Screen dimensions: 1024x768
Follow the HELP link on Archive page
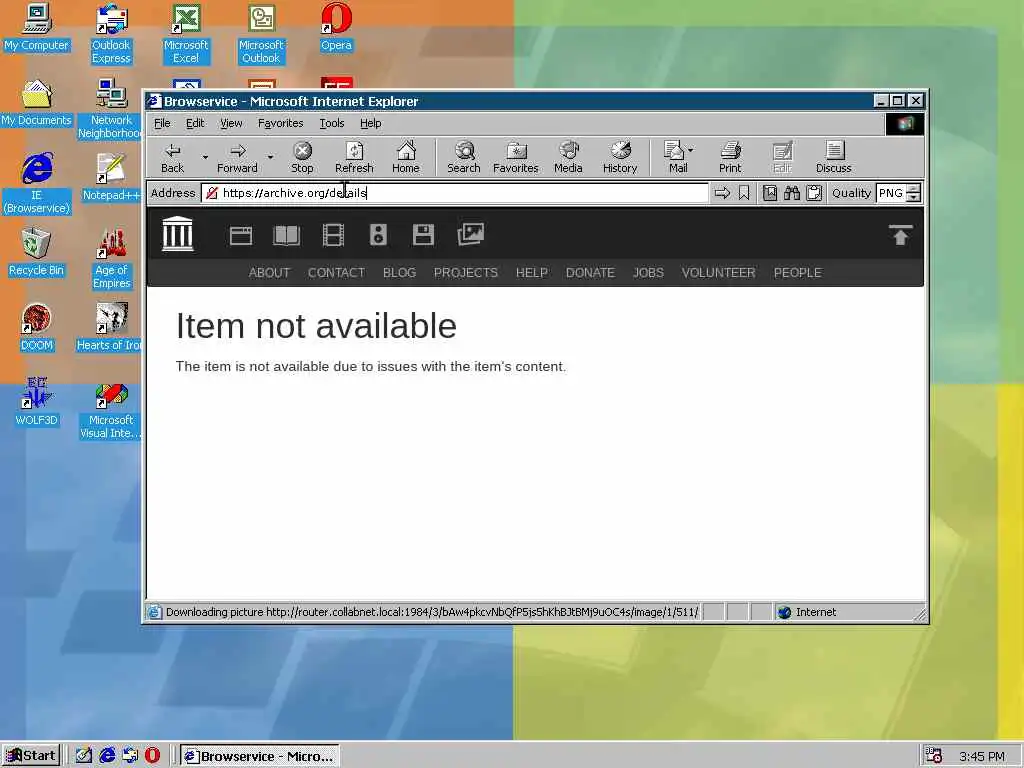point(532,272)
